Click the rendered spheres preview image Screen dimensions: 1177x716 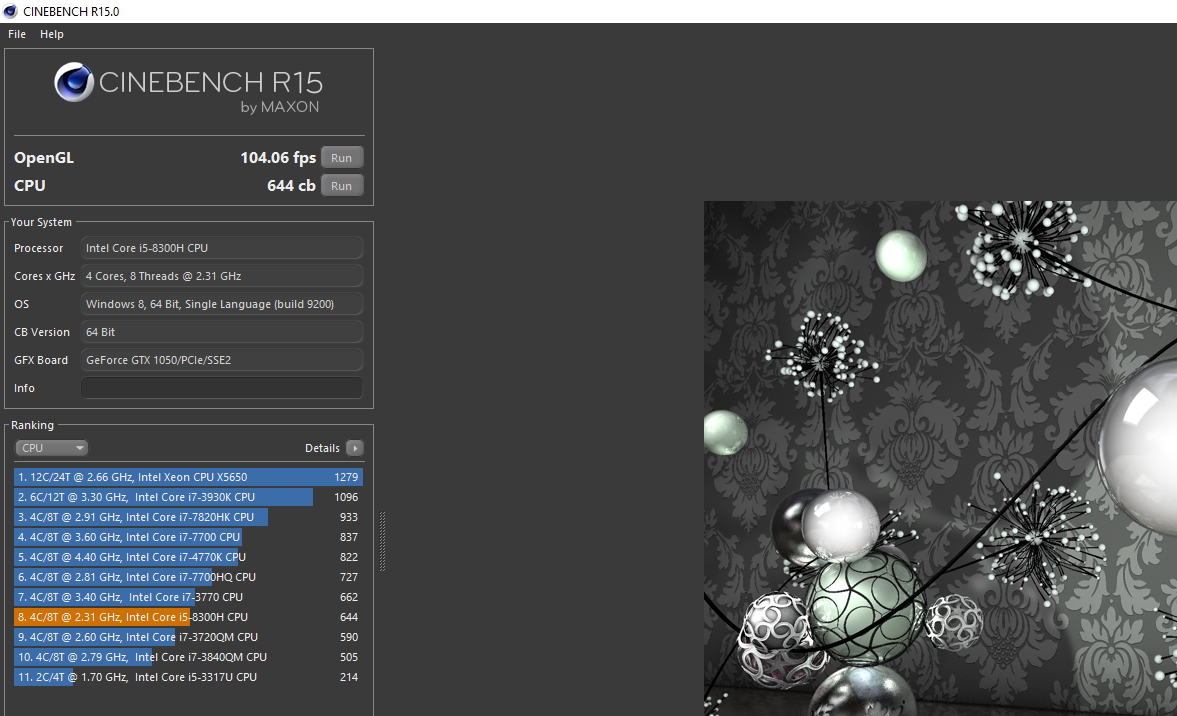(940, 458)
